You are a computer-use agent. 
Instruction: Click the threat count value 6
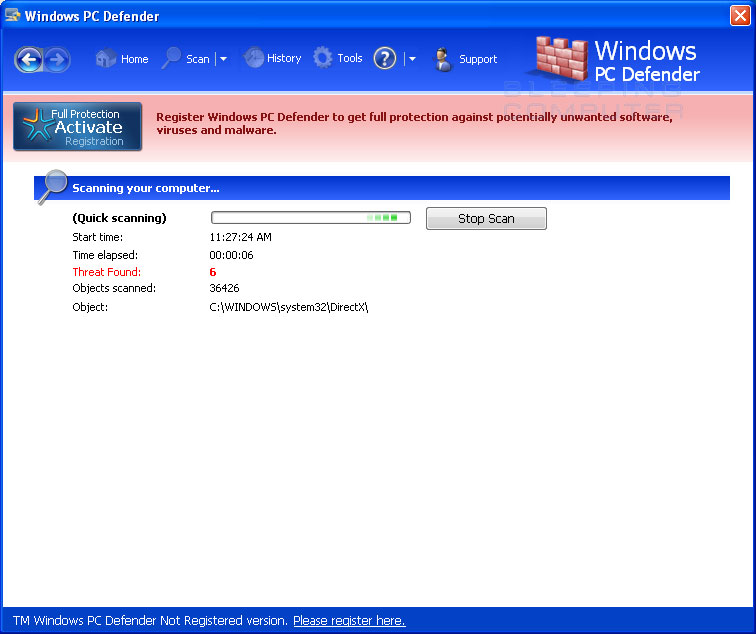click(x=213, y=272)
